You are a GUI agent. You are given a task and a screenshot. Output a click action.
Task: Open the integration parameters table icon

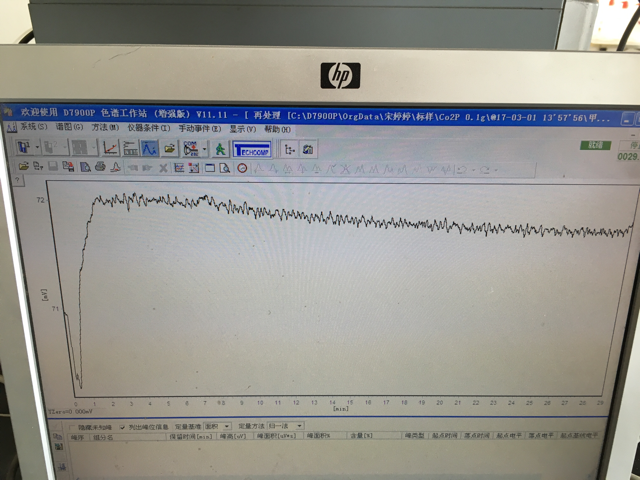click(130, 148)
